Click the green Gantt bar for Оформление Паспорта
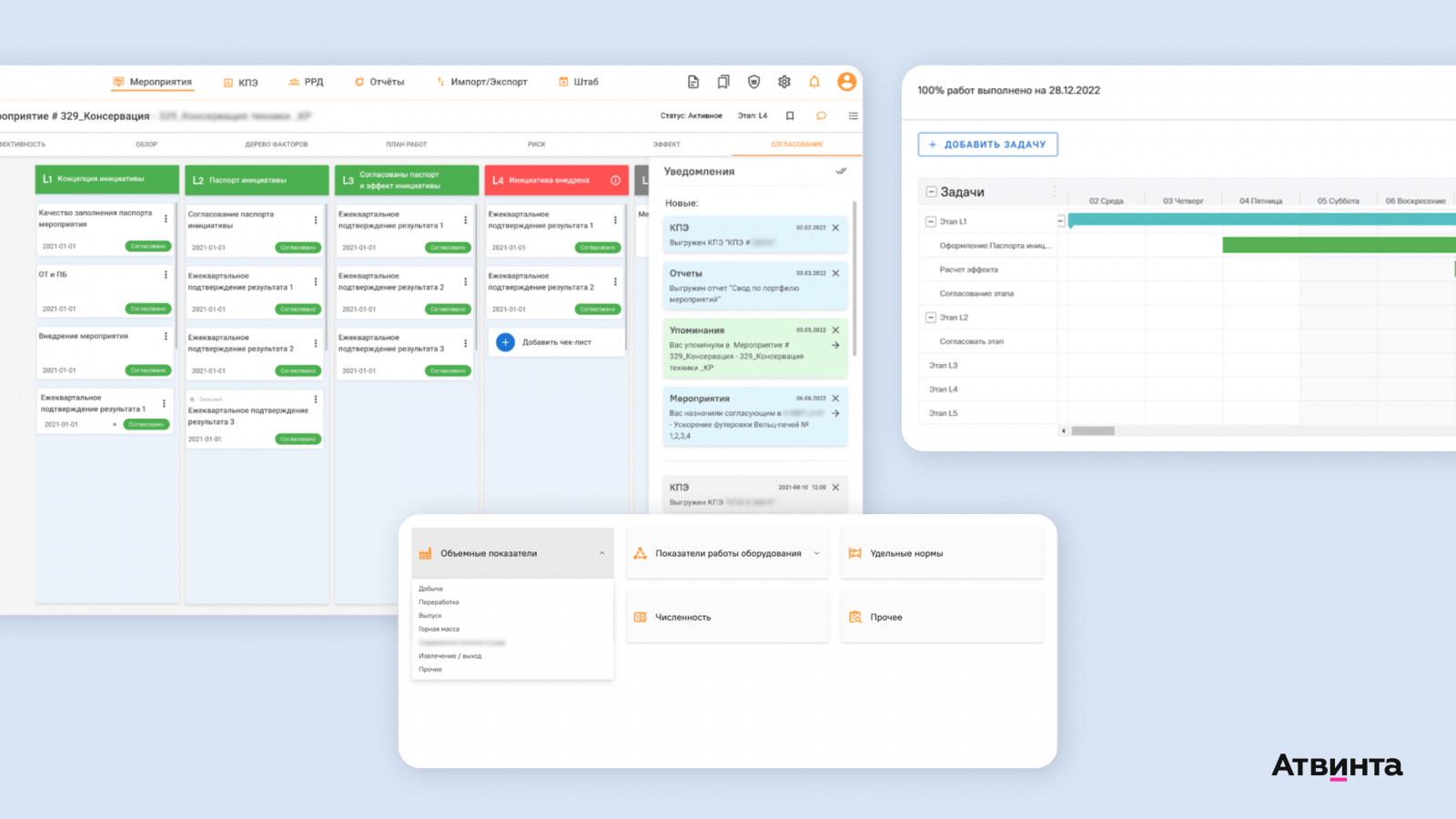The height and width of the screenshot is (819, 1456). click(x=1340, y=245)
